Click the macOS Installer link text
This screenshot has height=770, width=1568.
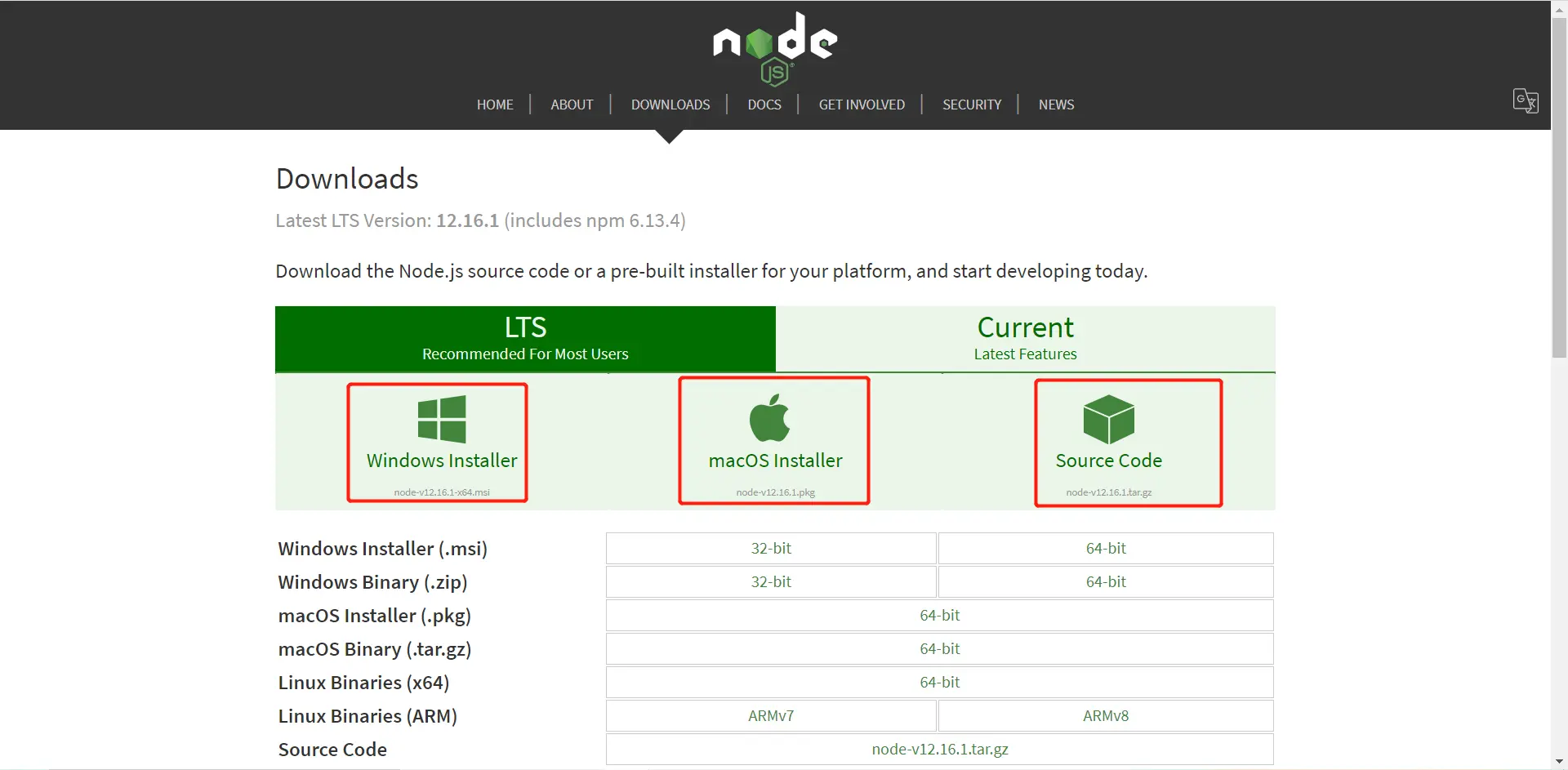(776, 461)
